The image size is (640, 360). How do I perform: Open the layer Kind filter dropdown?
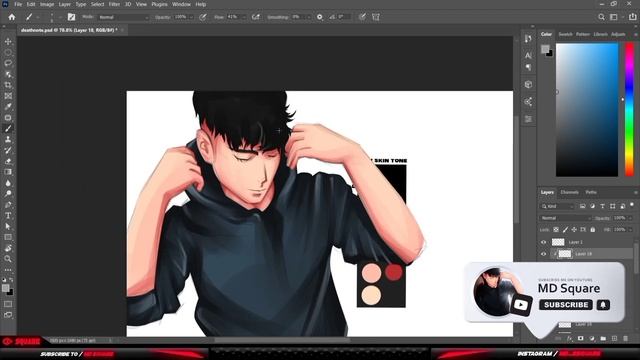tap(557, 206)
